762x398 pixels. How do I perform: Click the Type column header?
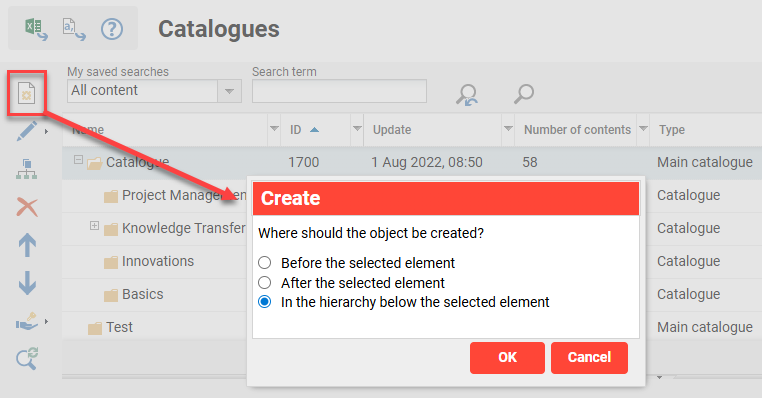point(672,130)
